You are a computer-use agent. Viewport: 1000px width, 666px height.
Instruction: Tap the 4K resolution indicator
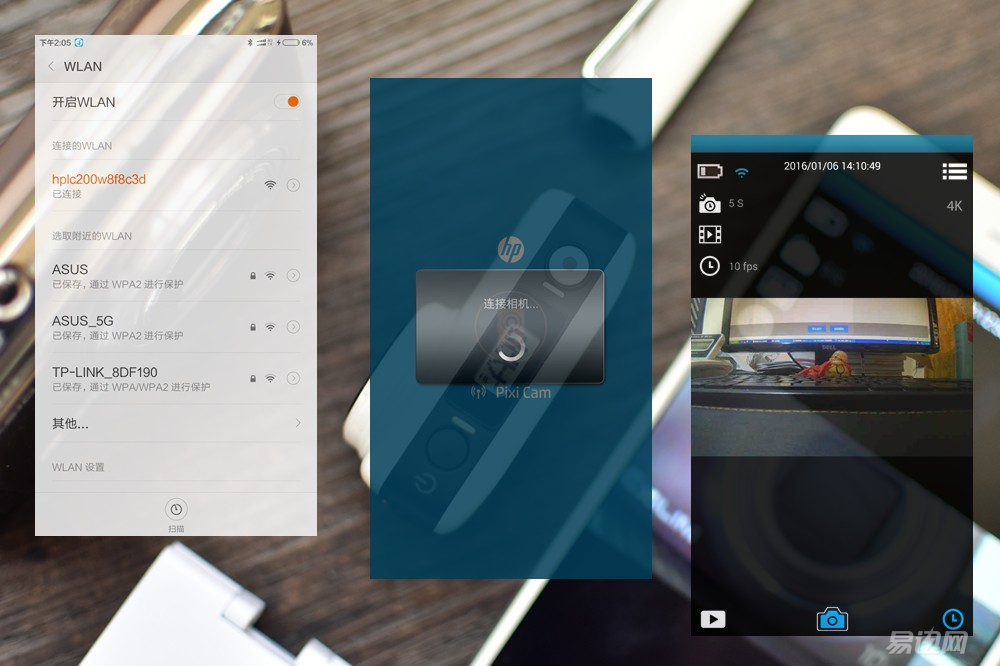click(x=954, y=206)
